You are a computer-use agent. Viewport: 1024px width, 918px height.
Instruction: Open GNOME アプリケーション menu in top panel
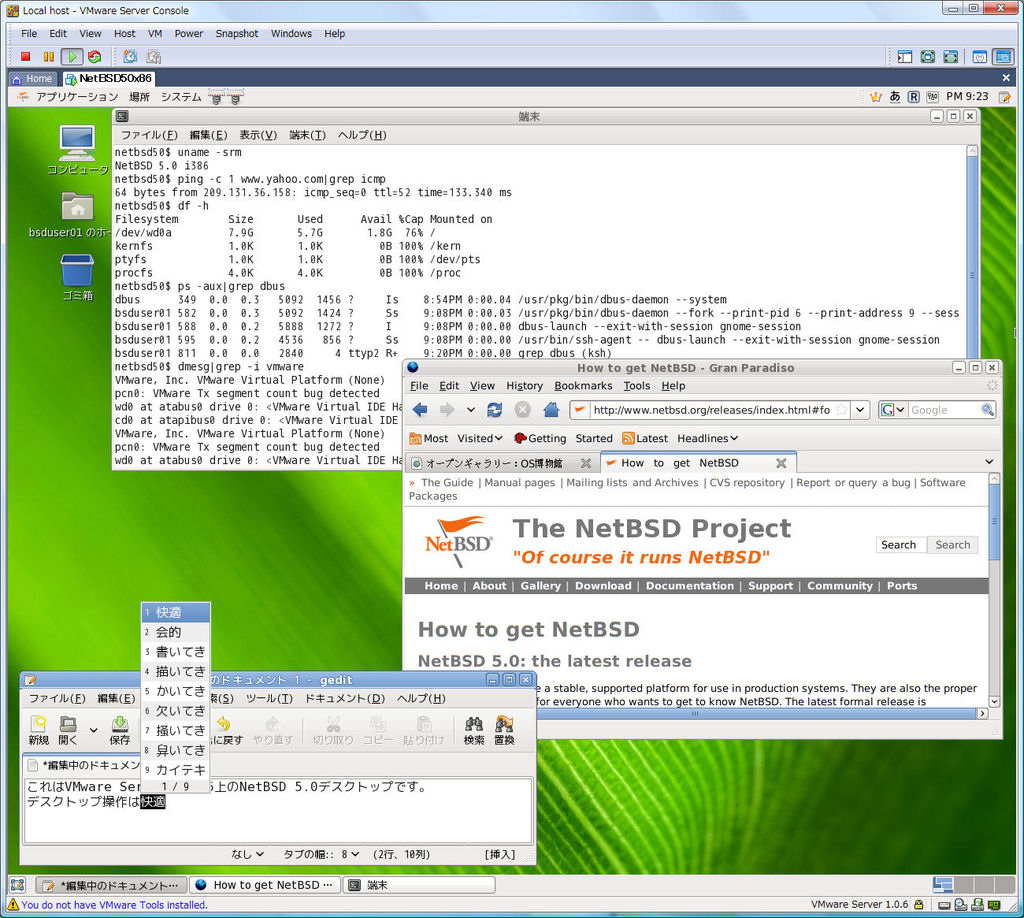76,97
